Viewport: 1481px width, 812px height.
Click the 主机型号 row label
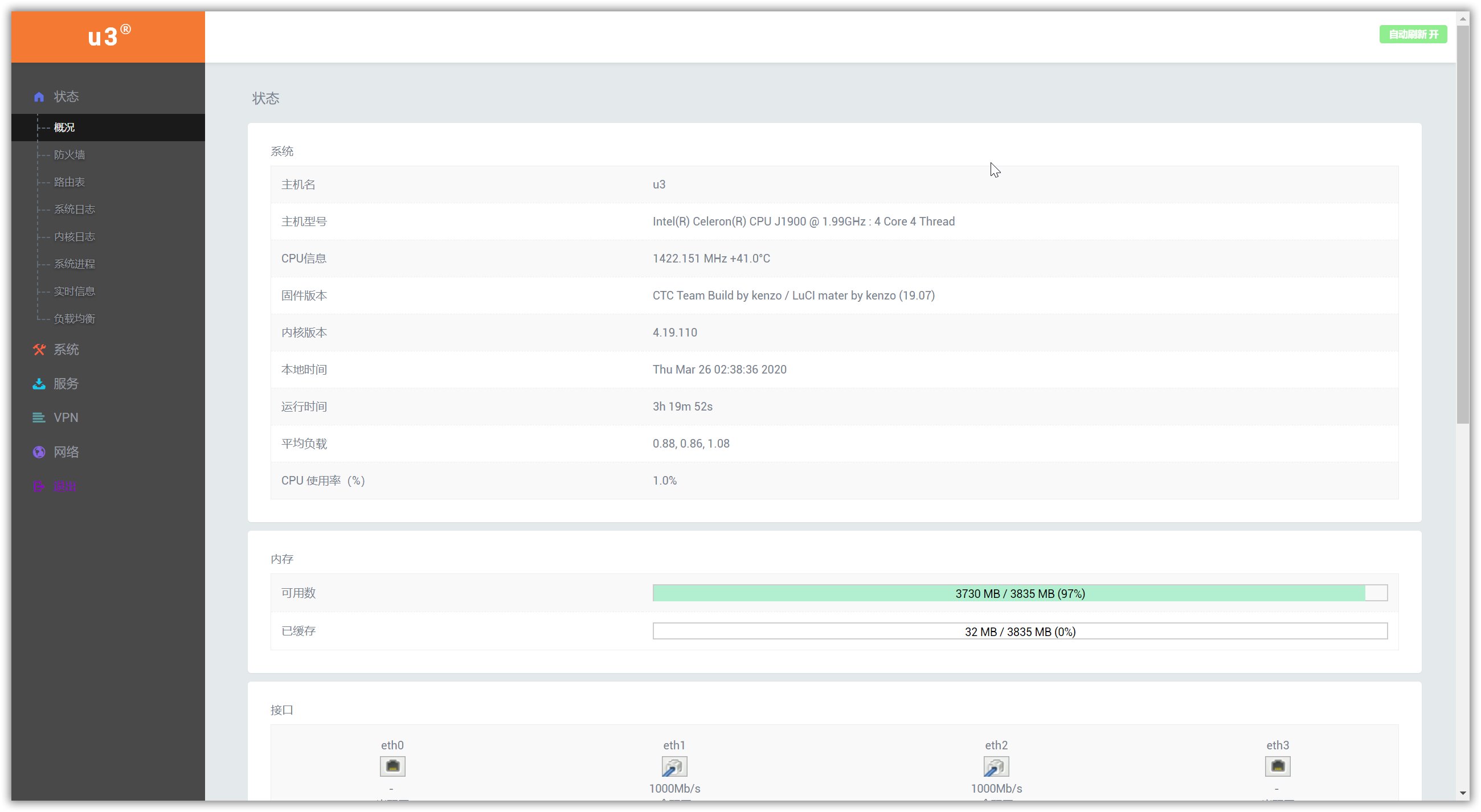coord(304,222)
